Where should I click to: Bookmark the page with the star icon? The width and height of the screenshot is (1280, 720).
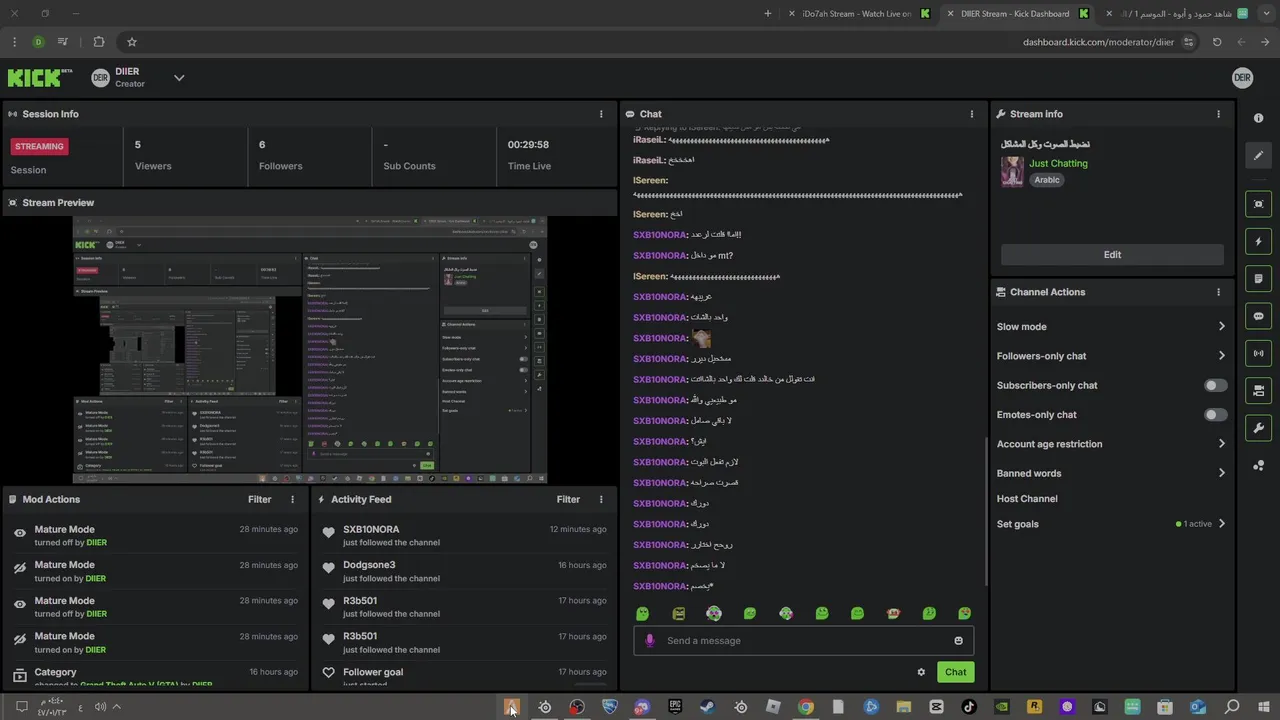click(x=132, y=42)
